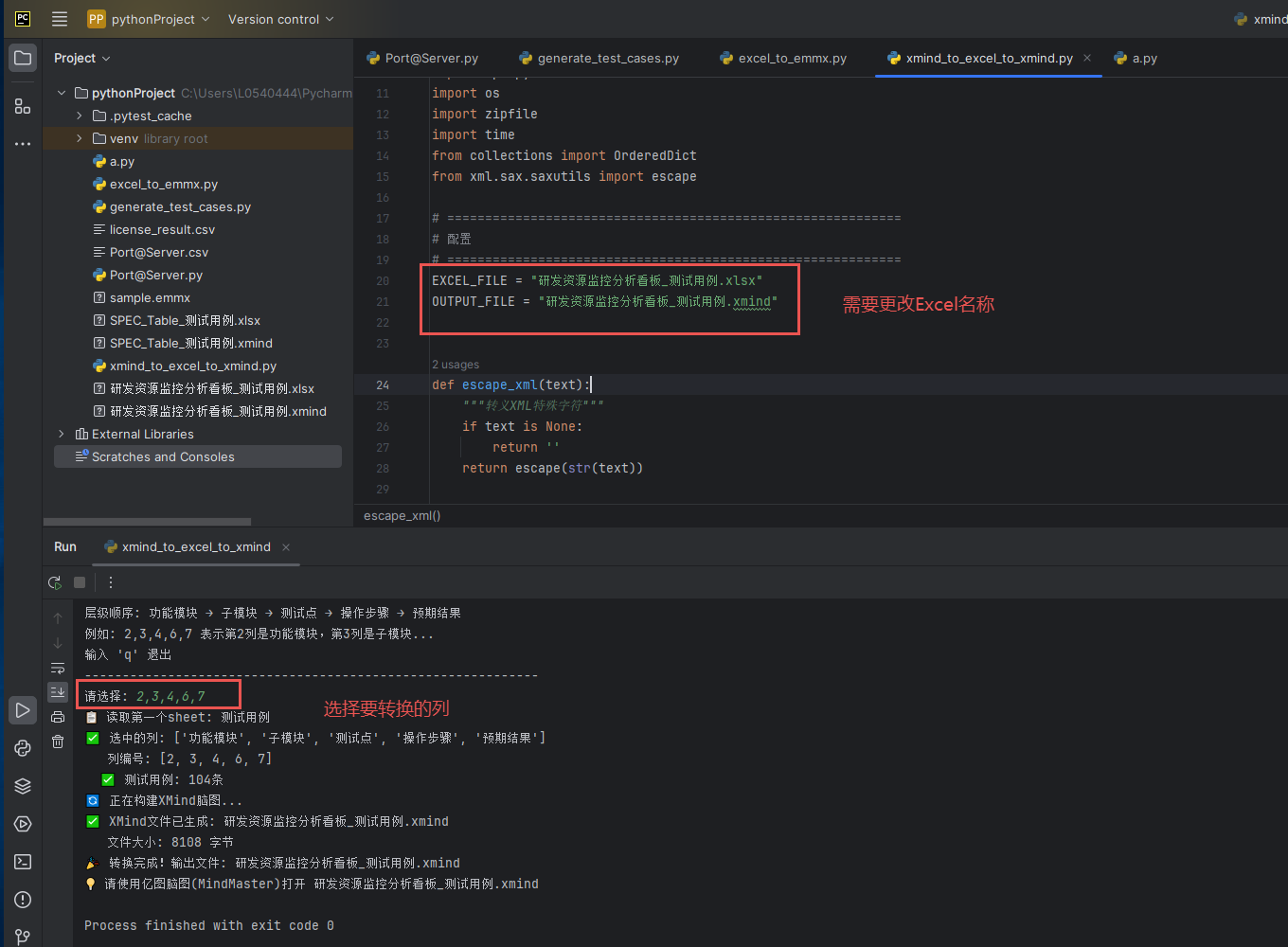Viewport: 1288px width, 947px height.
Task: Open the Services tool window icon
Action: tap(23, 824)
